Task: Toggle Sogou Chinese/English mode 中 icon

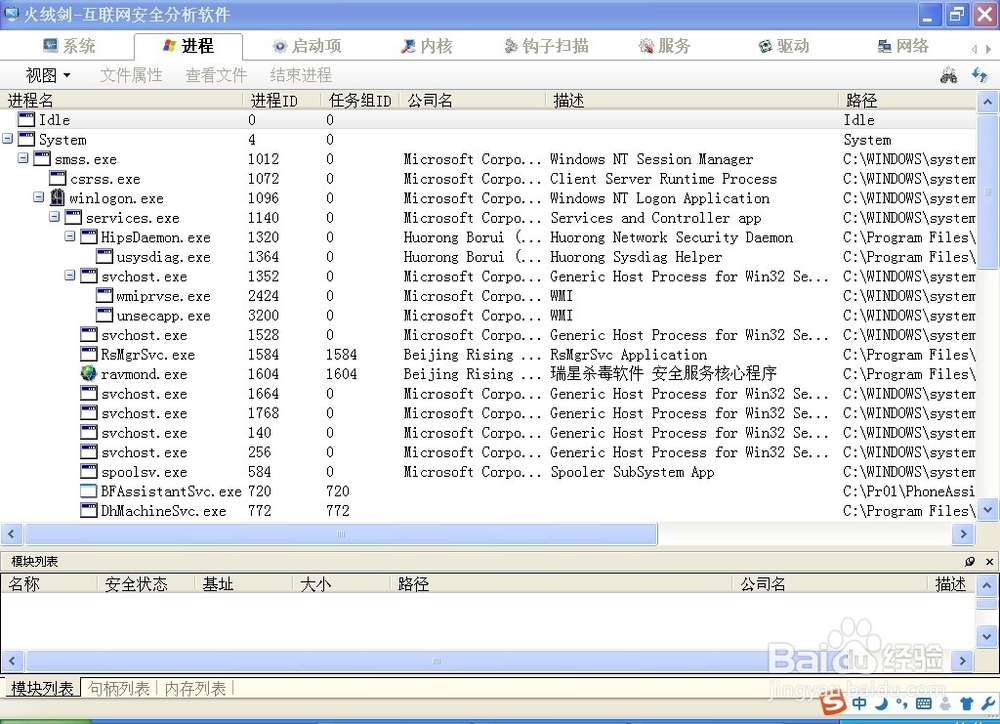Action: point(859,703)
